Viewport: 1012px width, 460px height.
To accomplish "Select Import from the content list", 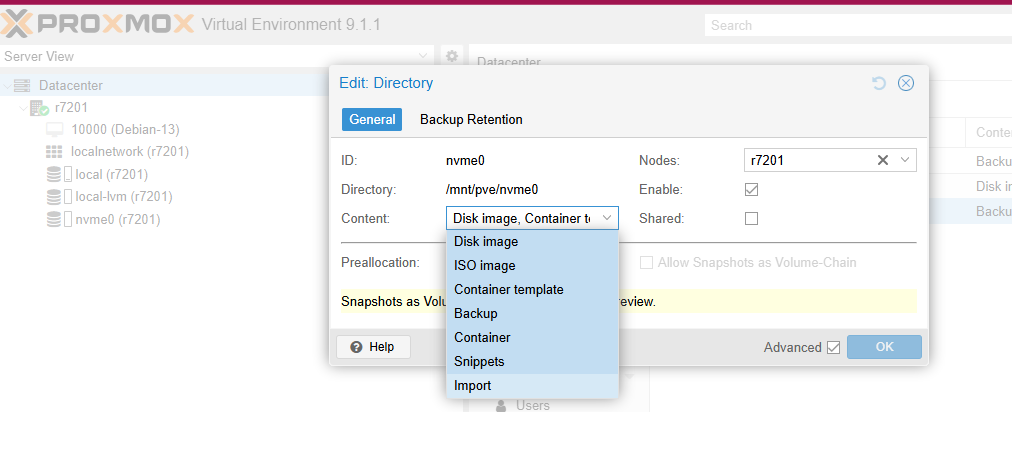I will tap(473, 385).
